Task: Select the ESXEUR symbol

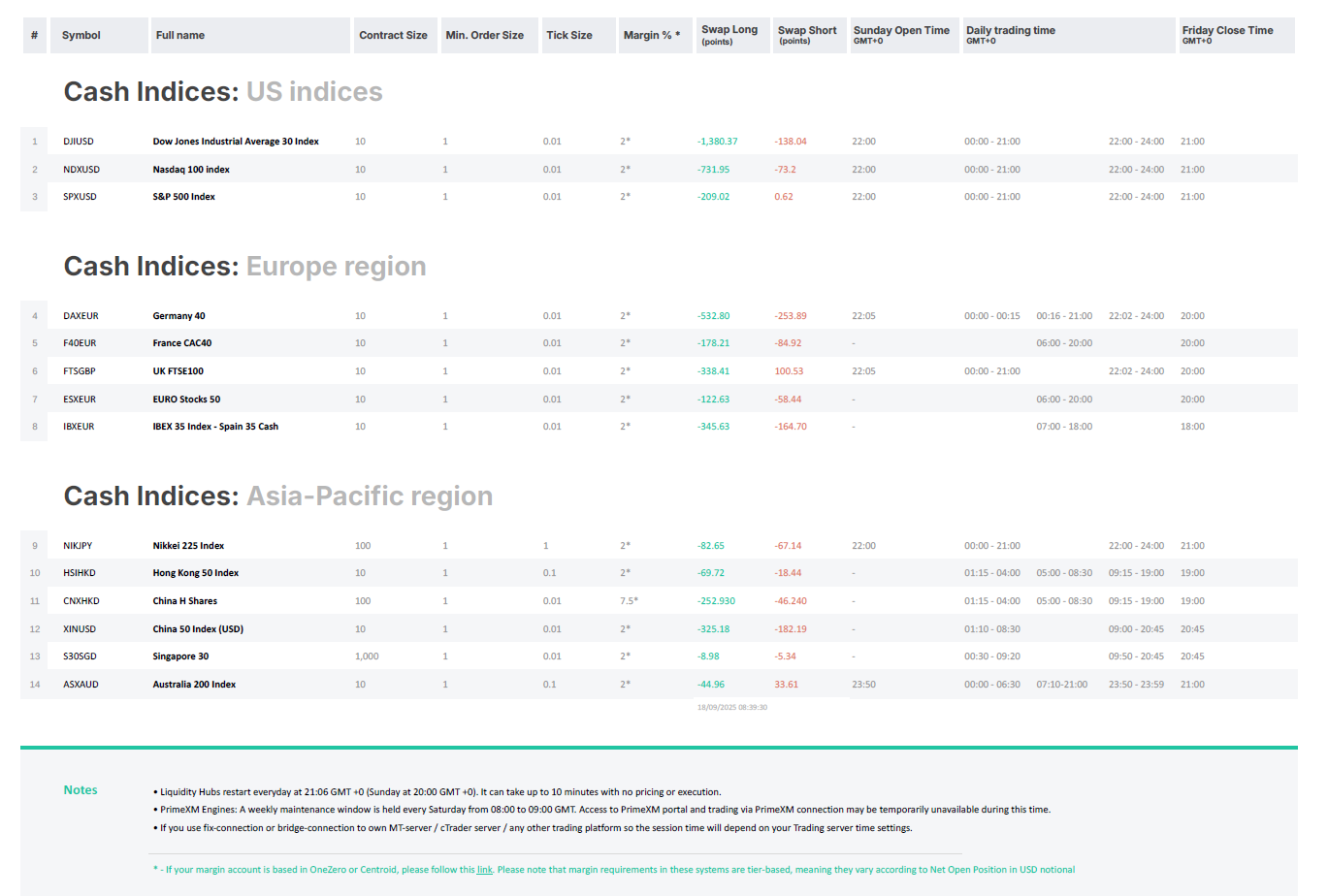Action: pos(80,400)
